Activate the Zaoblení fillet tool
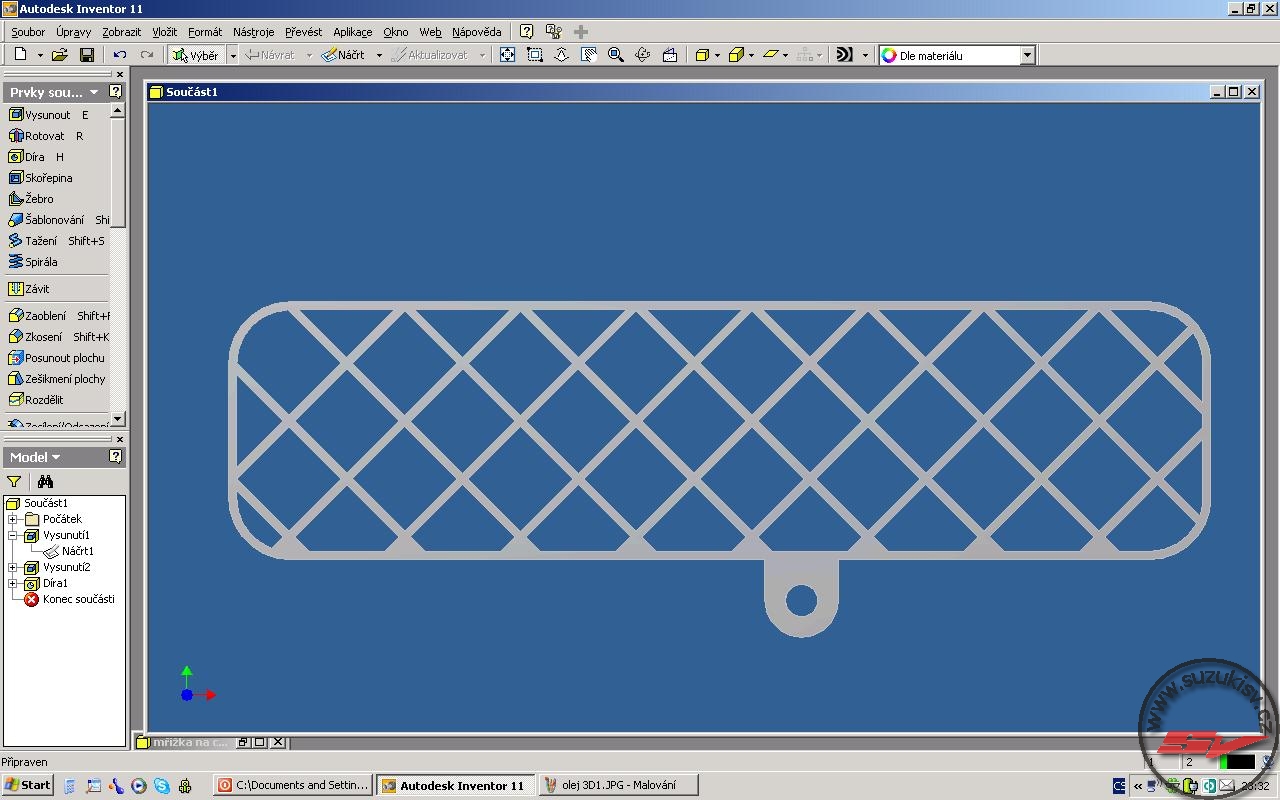1280x800 pixels. coord(45,316)
